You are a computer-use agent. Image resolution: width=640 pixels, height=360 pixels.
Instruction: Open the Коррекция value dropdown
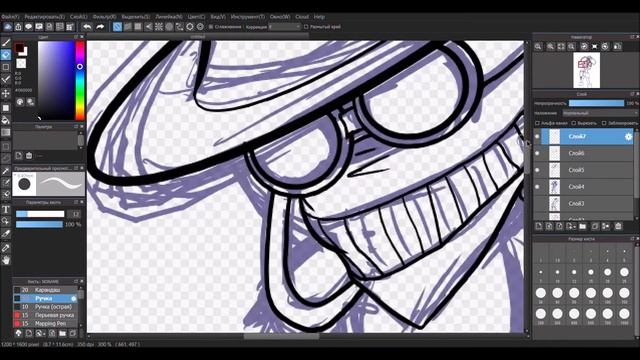285,27
